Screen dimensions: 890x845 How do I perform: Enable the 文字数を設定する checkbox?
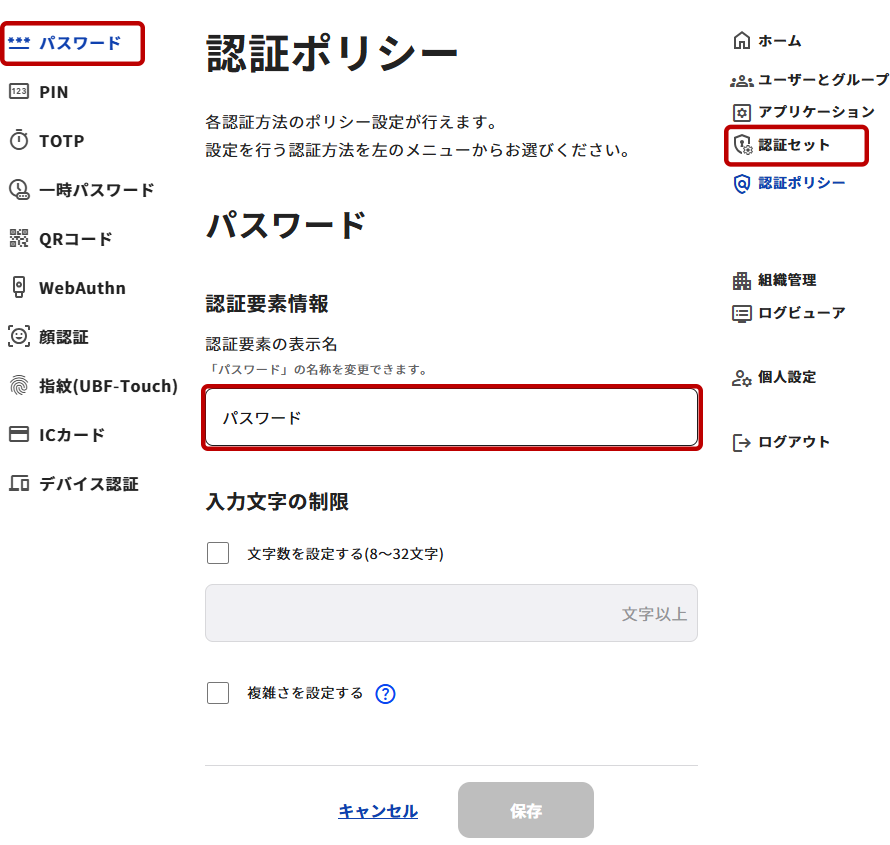[x=218, y=553]
